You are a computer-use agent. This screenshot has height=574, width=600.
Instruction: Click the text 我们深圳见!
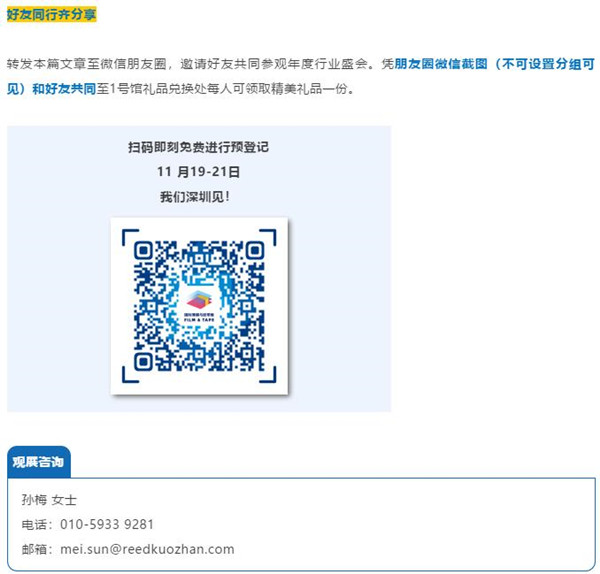point(195,197)
